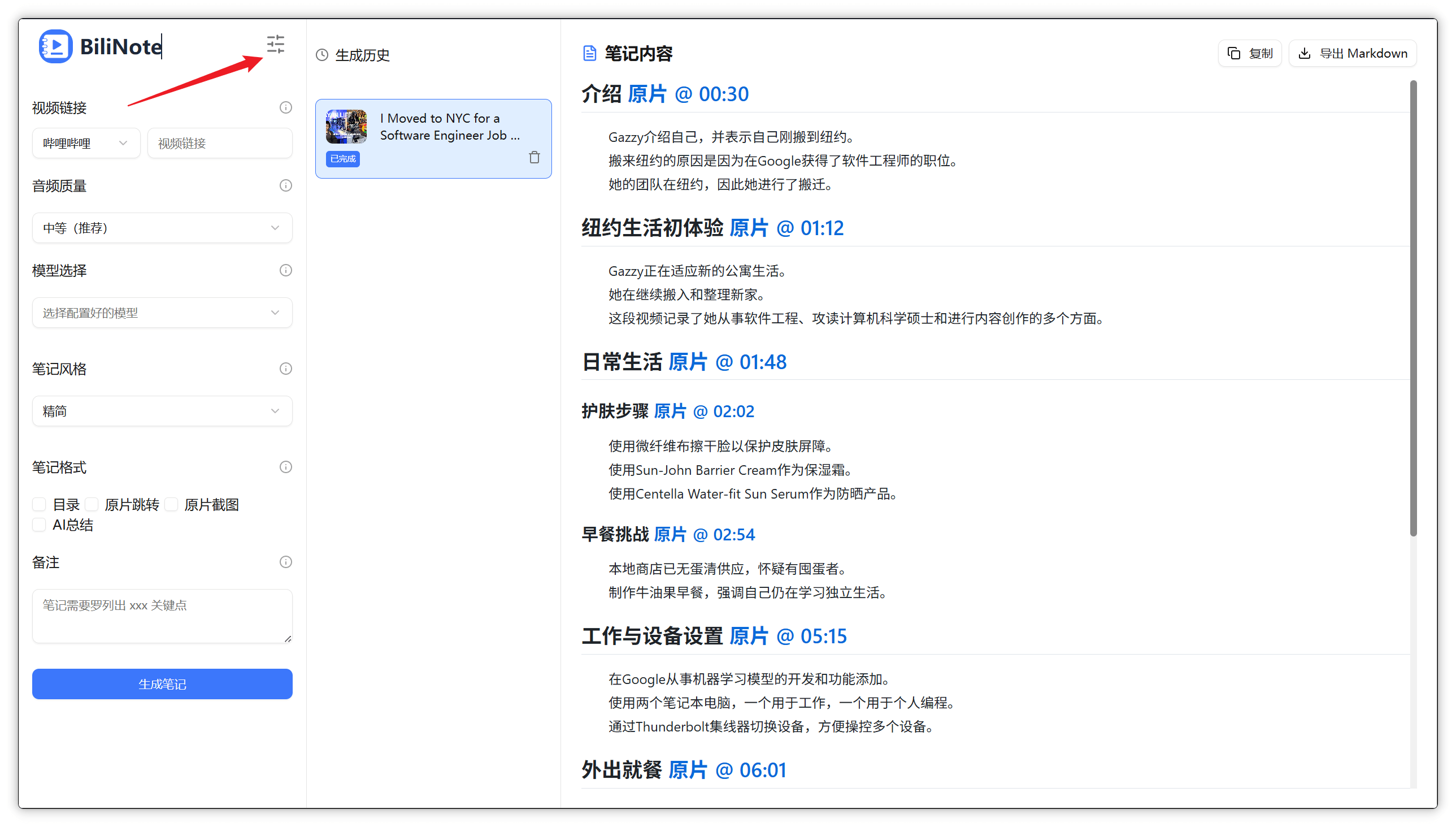View the info tooltip for 笔记风格
This screenshot has width=1456, height=827.
285,369
